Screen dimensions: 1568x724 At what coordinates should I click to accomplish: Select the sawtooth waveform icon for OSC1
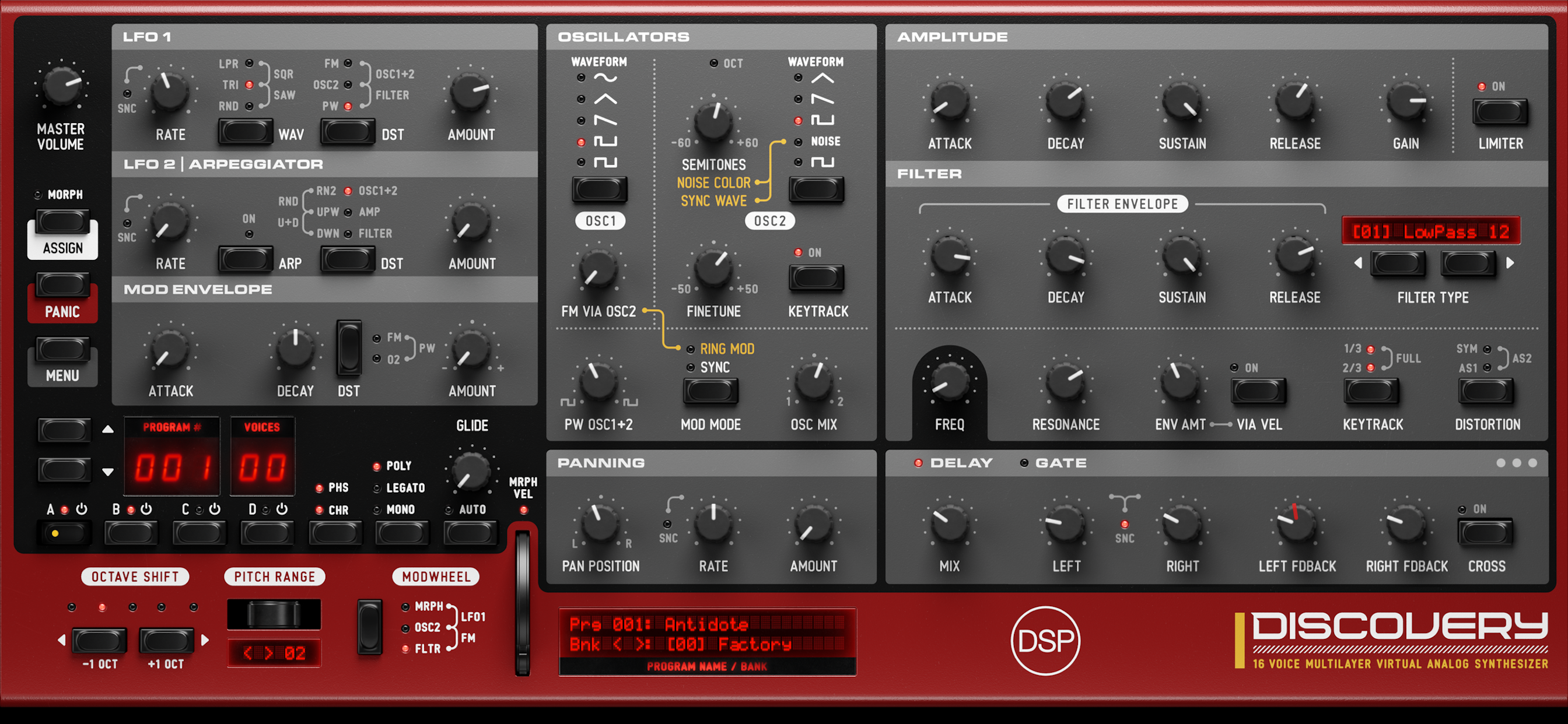605,121
